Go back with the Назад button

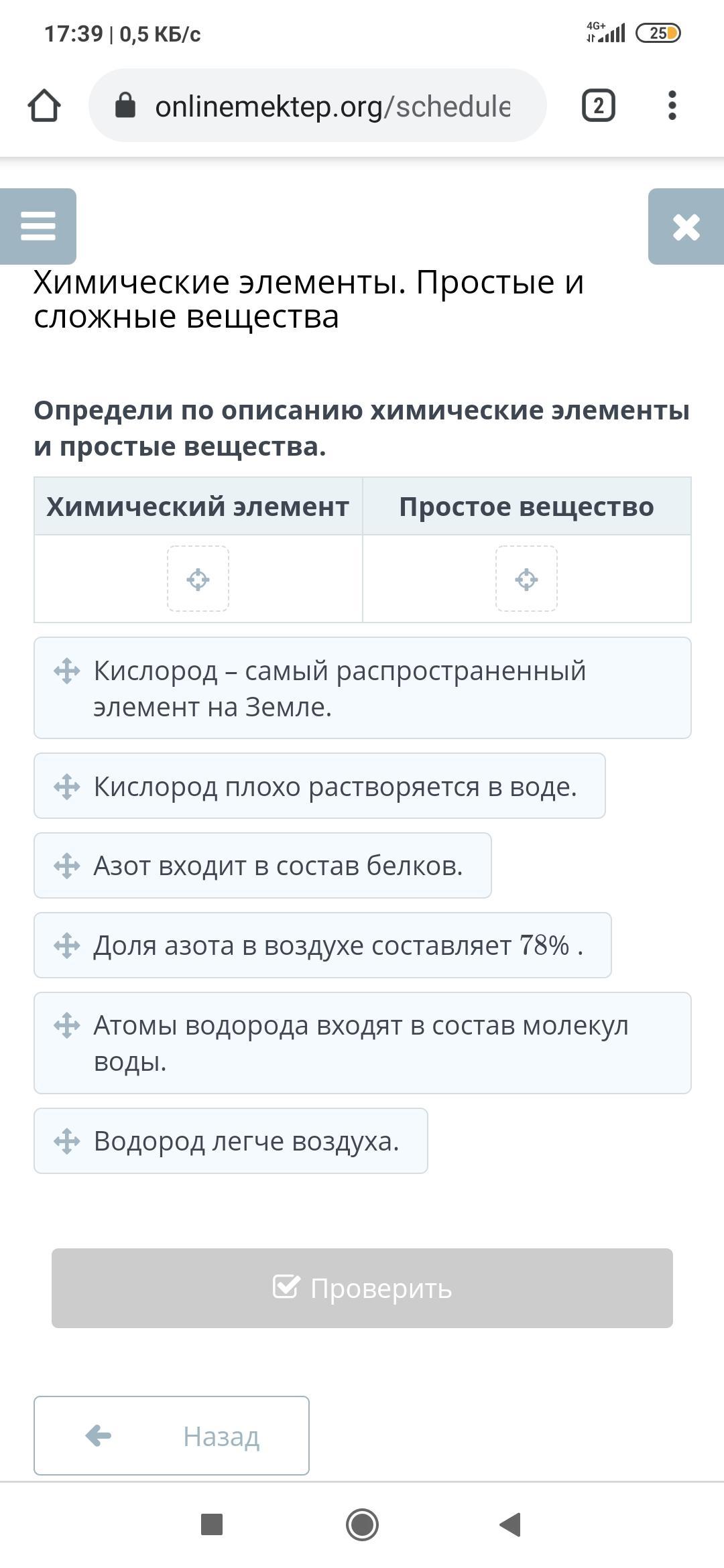[x=172, y=1436]
